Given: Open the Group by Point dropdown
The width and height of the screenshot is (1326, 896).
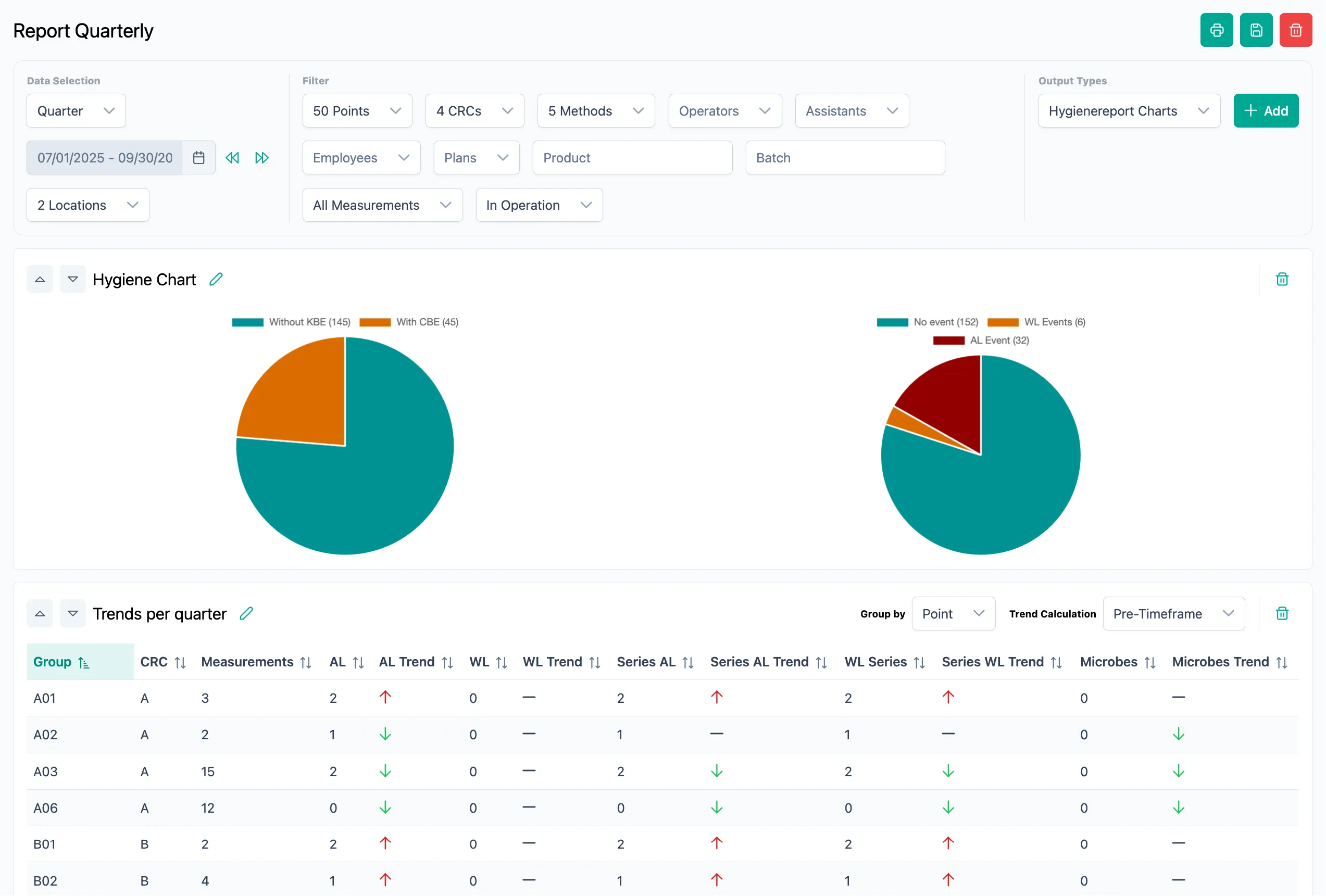Looking at the screenshot, I should [x=953, y=613].
